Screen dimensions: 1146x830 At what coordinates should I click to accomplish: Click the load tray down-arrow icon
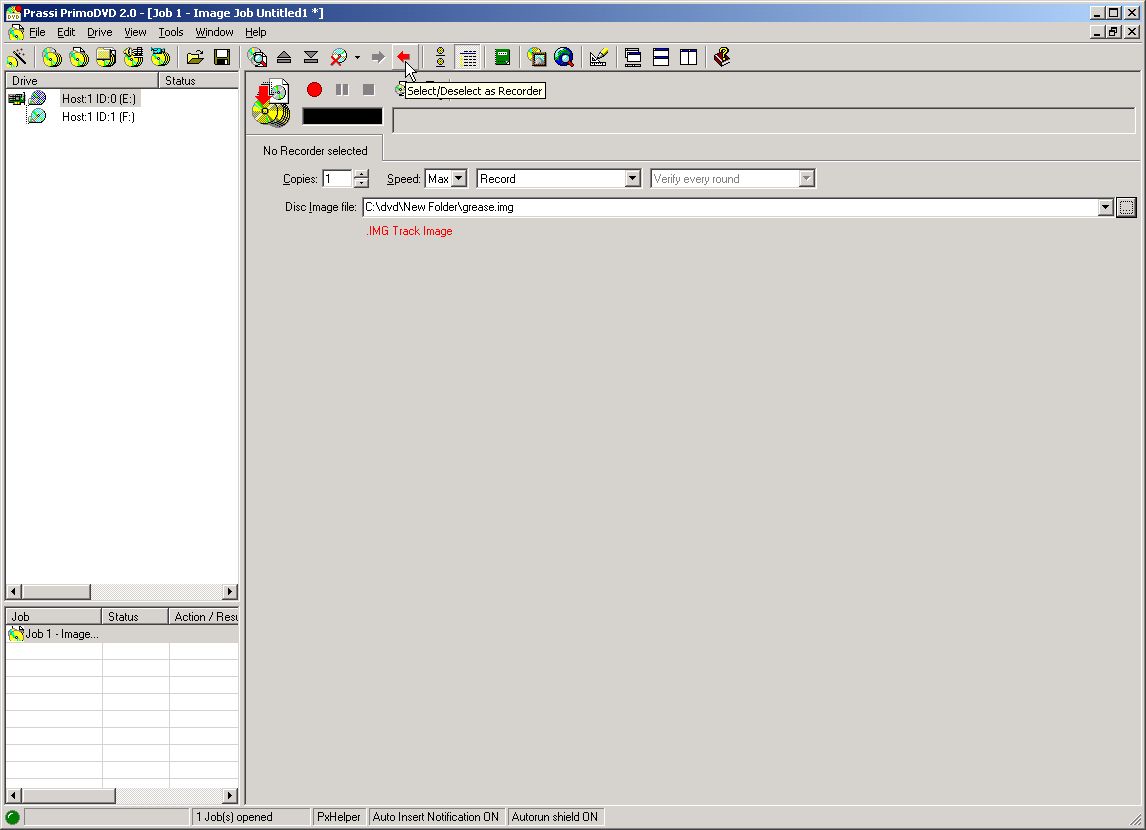[x=311, y=57]
